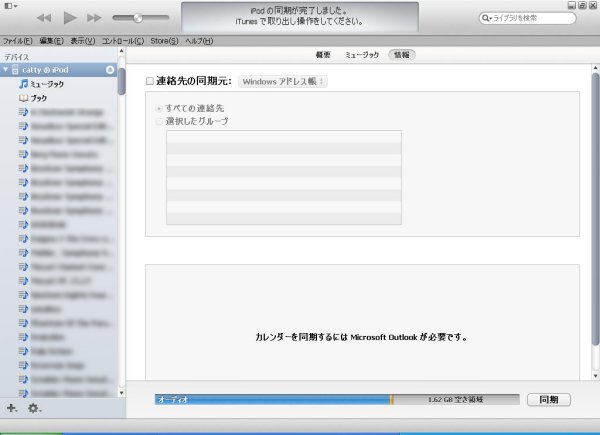Select the catty の iPod device row

point(59,70)
